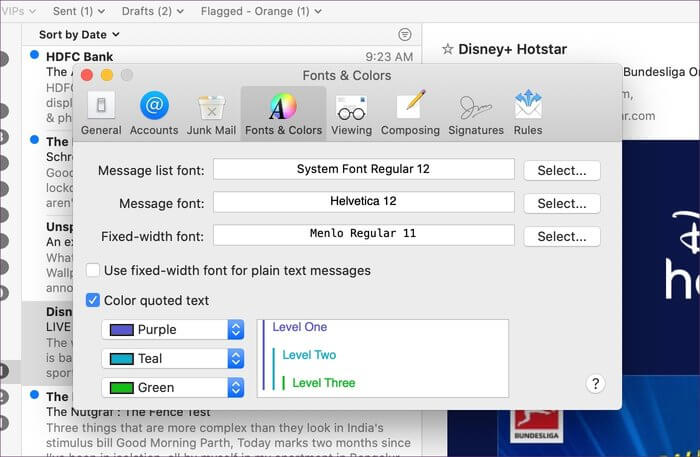The height and width of the screenshot is (457, 700).
Task: Expand the Sort by Date menu
Action: pos(79,34)
